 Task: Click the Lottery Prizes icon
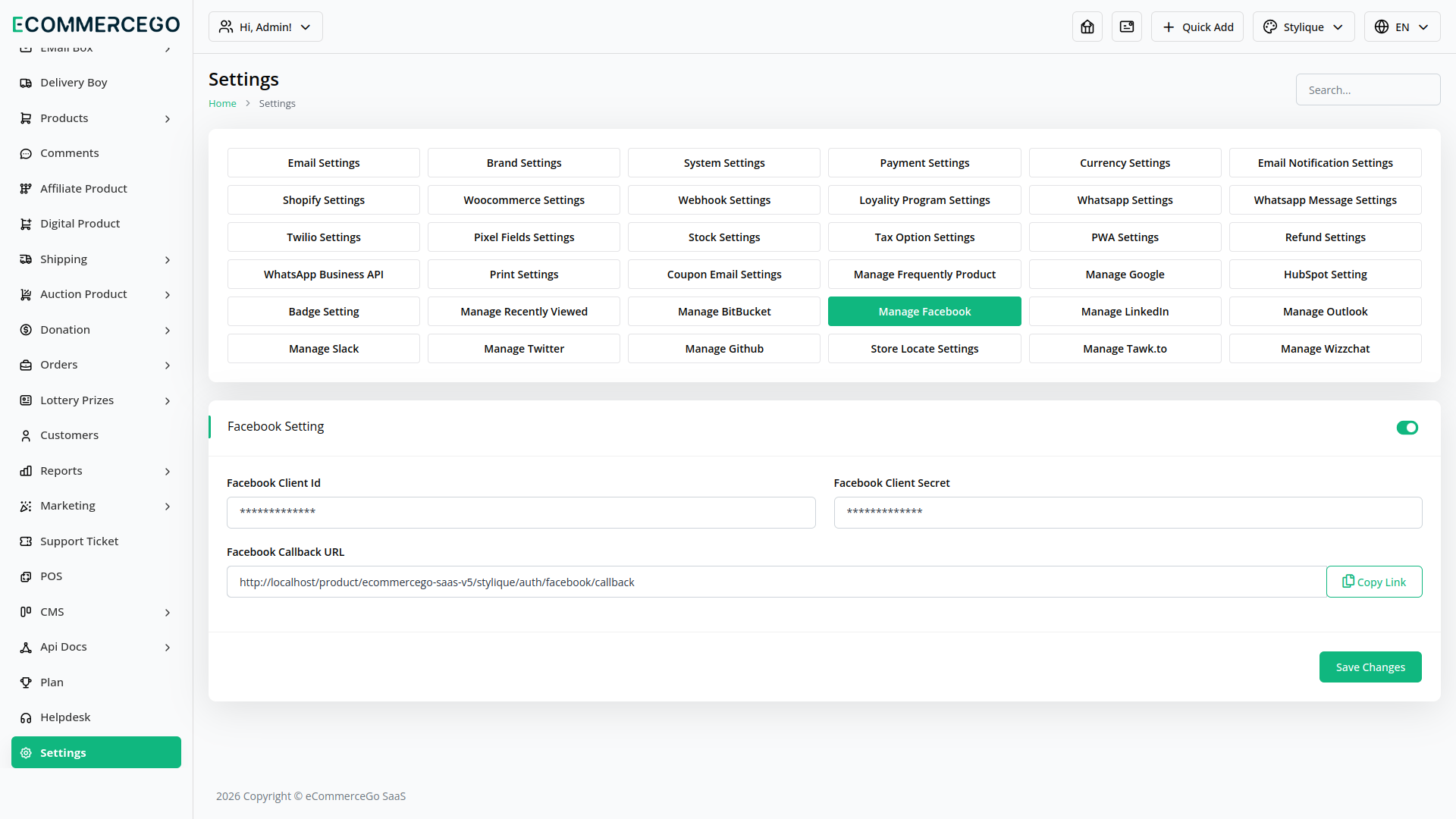click(x=26, y=400)
